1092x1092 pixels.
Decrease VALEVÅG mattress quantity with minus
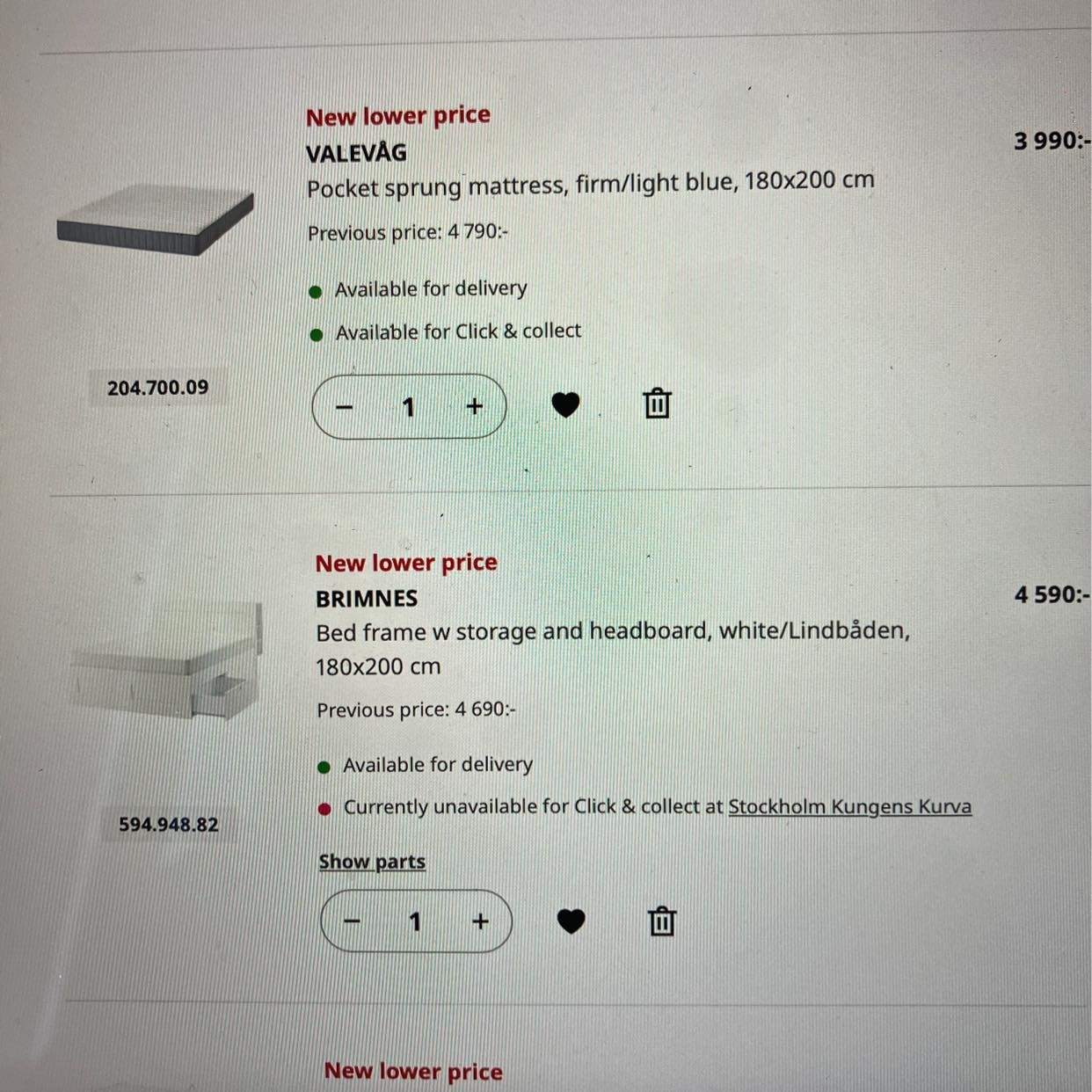[x=345, y=407]
